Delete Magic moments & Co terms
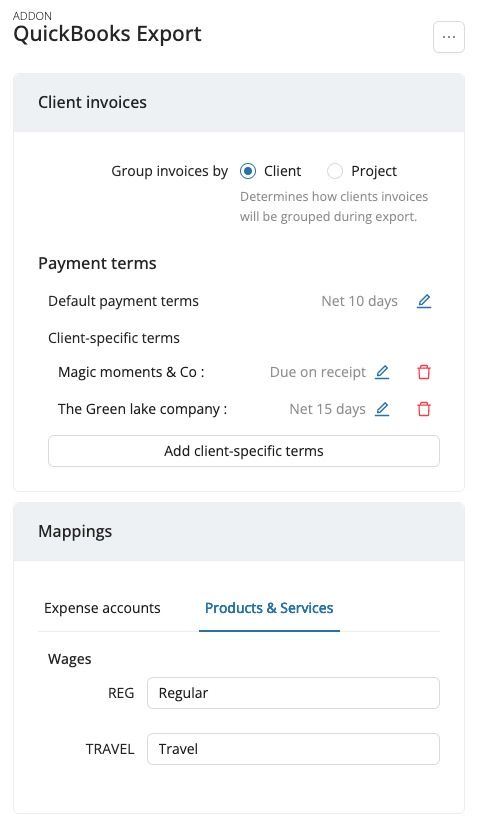478x823 pixels. pos(424,372)
